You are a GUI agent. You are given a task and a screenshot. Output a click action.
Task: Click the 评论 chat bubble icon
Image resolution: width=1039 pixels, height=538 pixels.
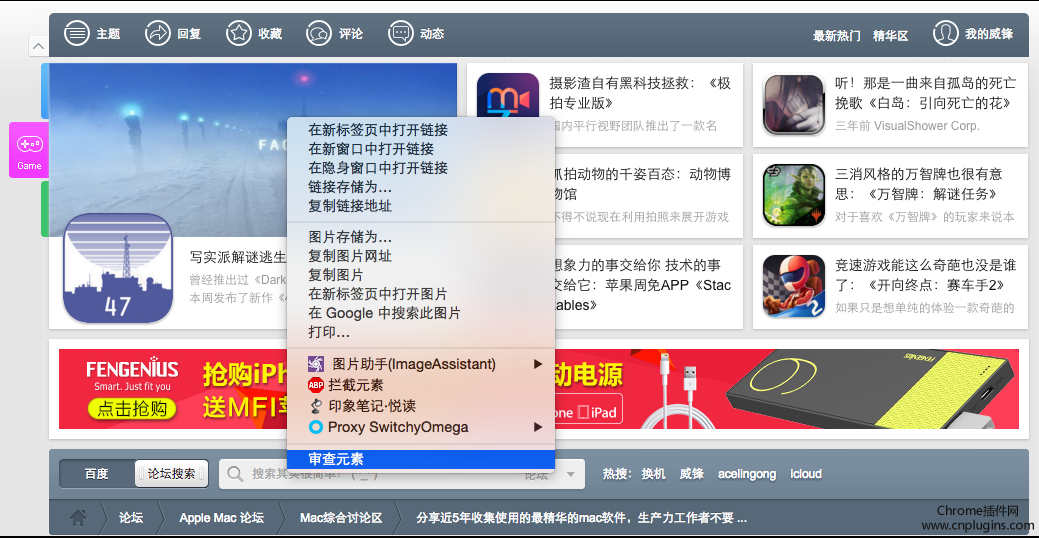[319, 33]
